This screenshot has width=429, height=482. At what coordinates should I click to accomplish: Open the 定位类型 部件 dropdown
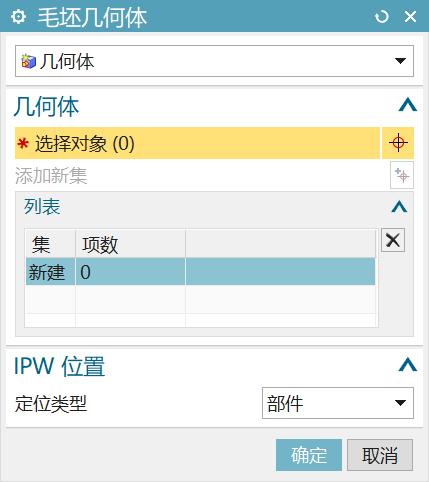(x=338, y=403)
